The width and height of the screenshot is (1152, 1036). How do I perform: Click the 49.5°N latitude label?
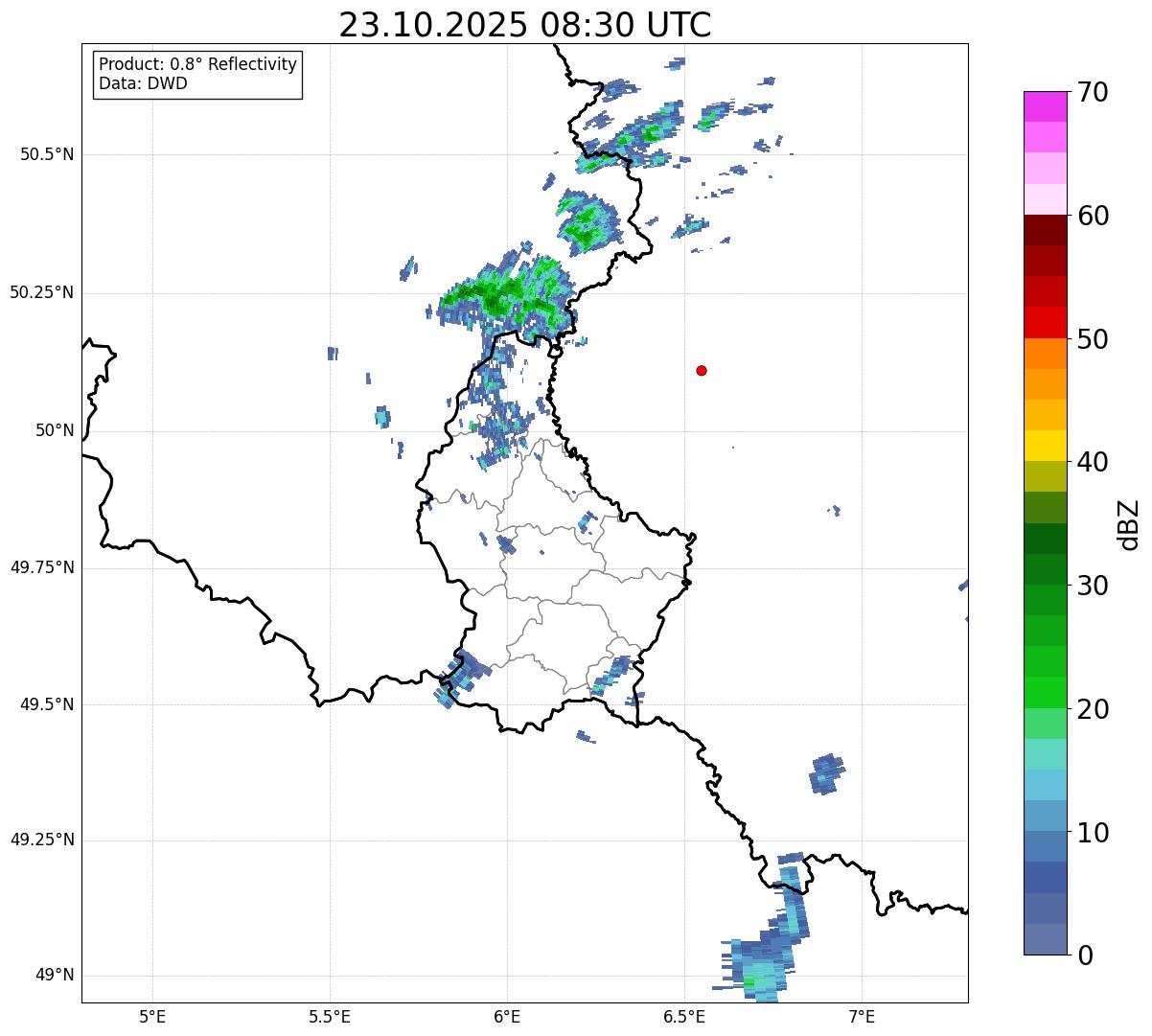click(48, 704)
